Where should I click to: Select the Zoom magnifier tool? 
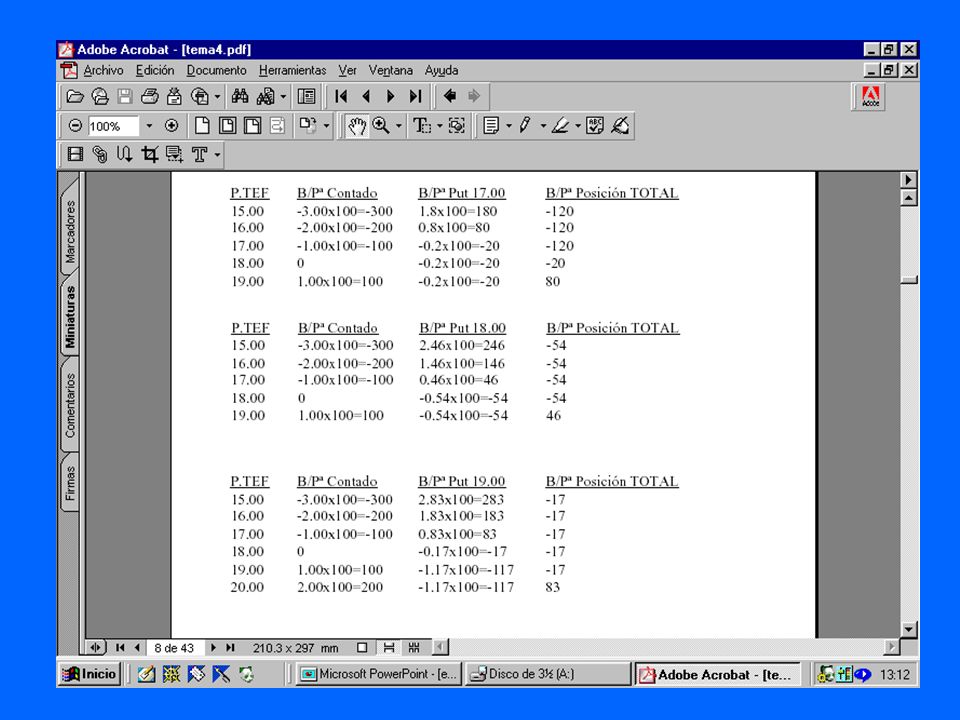coord(381,126)
